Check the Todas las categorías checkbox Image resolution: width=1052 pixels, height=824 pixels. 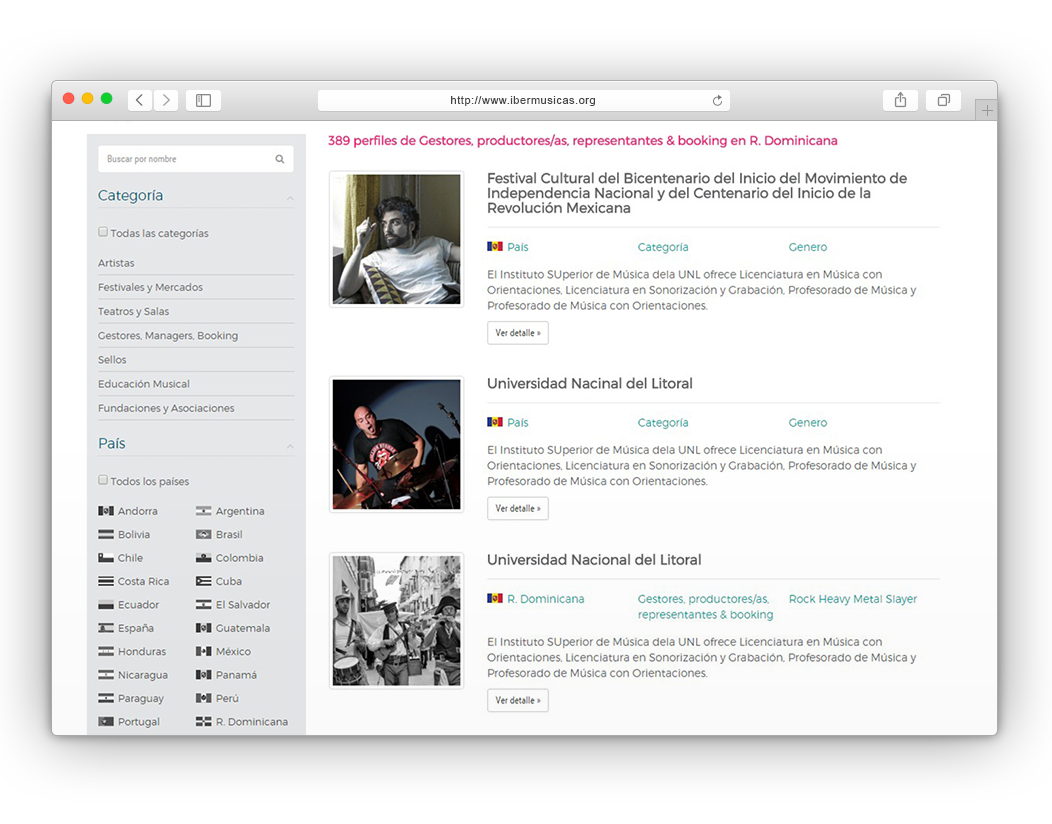(103, 232)
